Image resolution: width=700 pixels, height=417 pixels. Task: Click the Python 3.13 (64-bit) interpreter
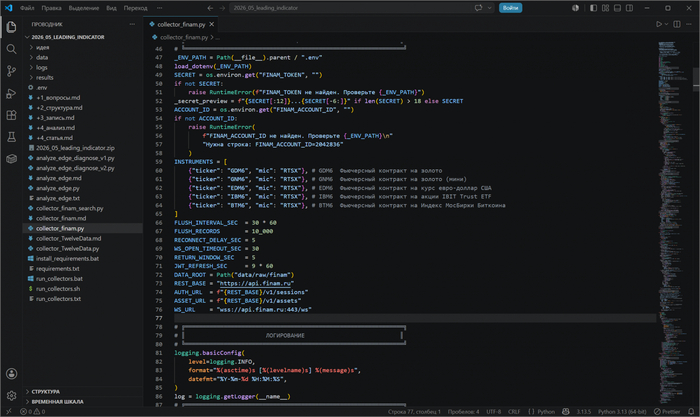click(x=622, y=412)
